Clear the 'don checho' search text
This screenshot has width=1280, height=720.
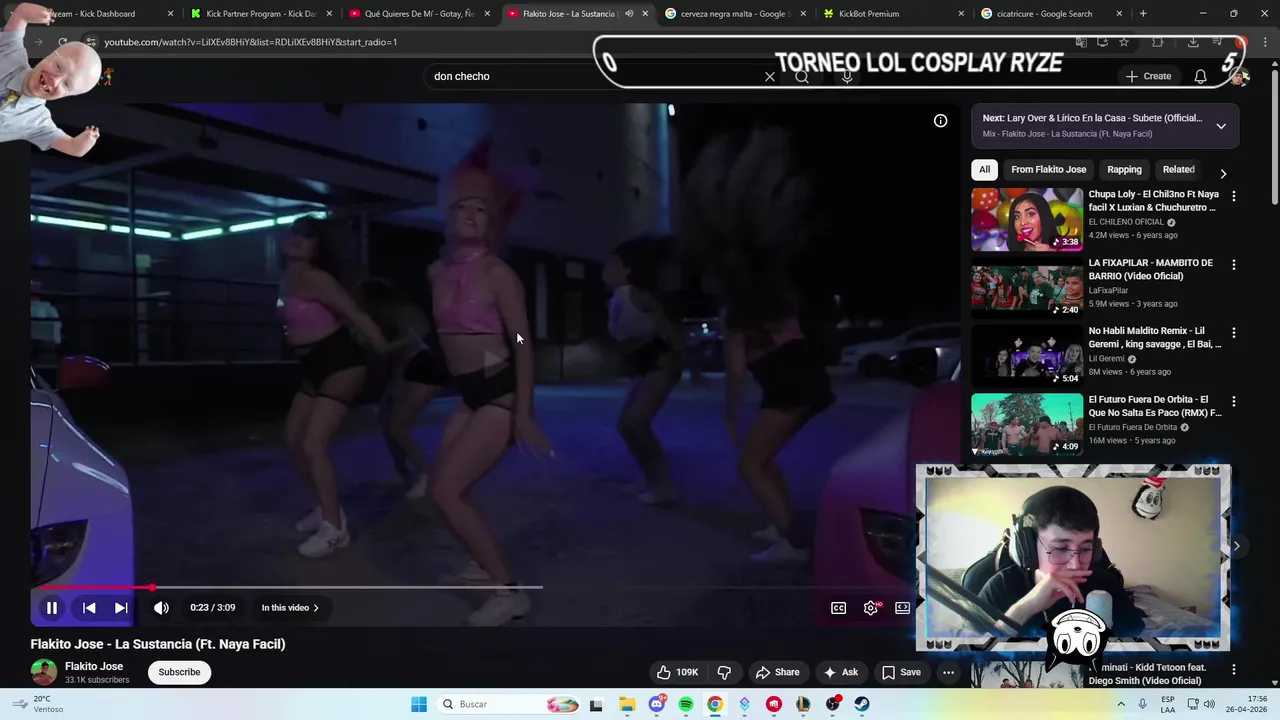[770, 76]
